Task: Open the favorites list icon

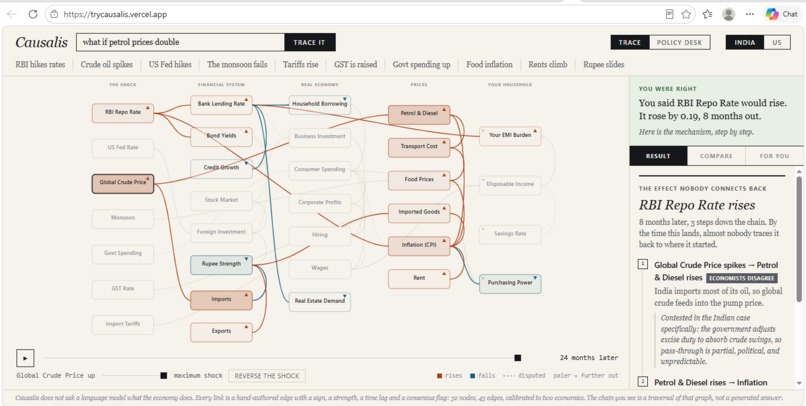Action: [x=707, y=14]
